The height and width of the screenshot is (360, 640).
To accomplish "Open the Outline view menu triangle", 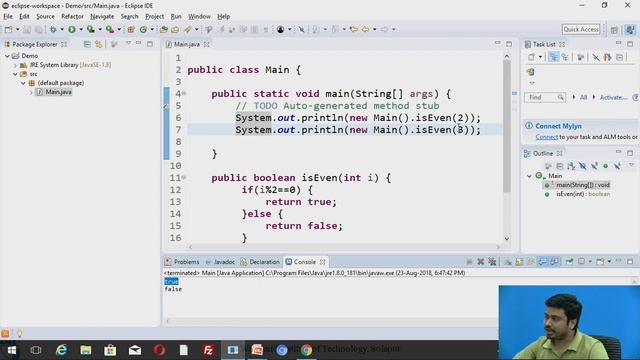I will (x=631, y=164).
